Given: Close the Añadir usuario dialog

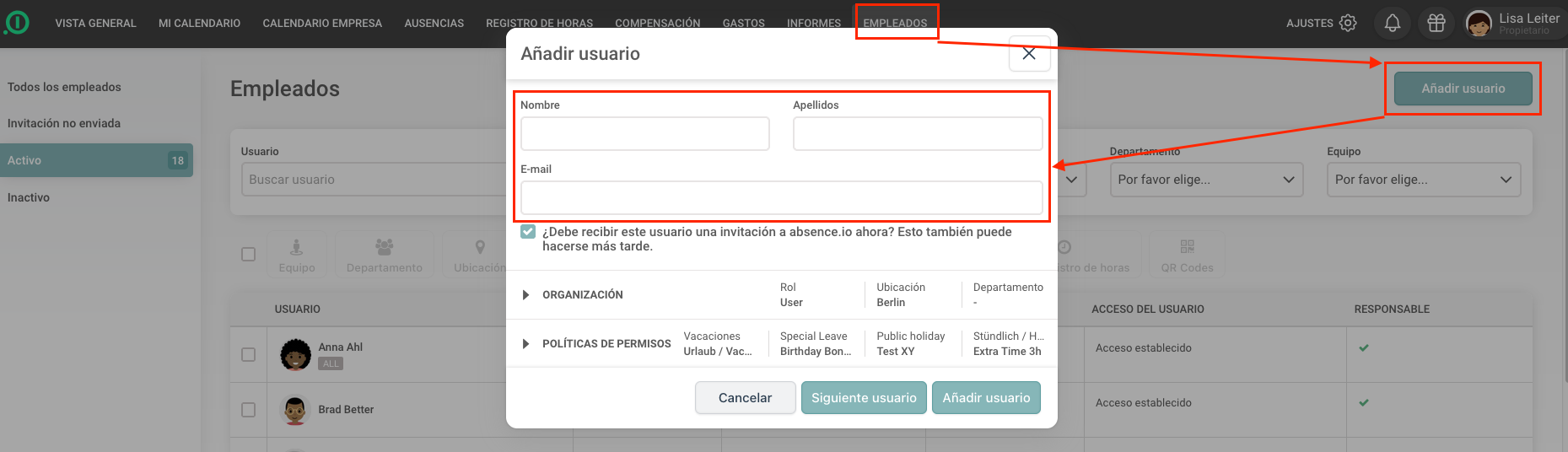Looking at the screenshot, I should (x=1029, y=53).
